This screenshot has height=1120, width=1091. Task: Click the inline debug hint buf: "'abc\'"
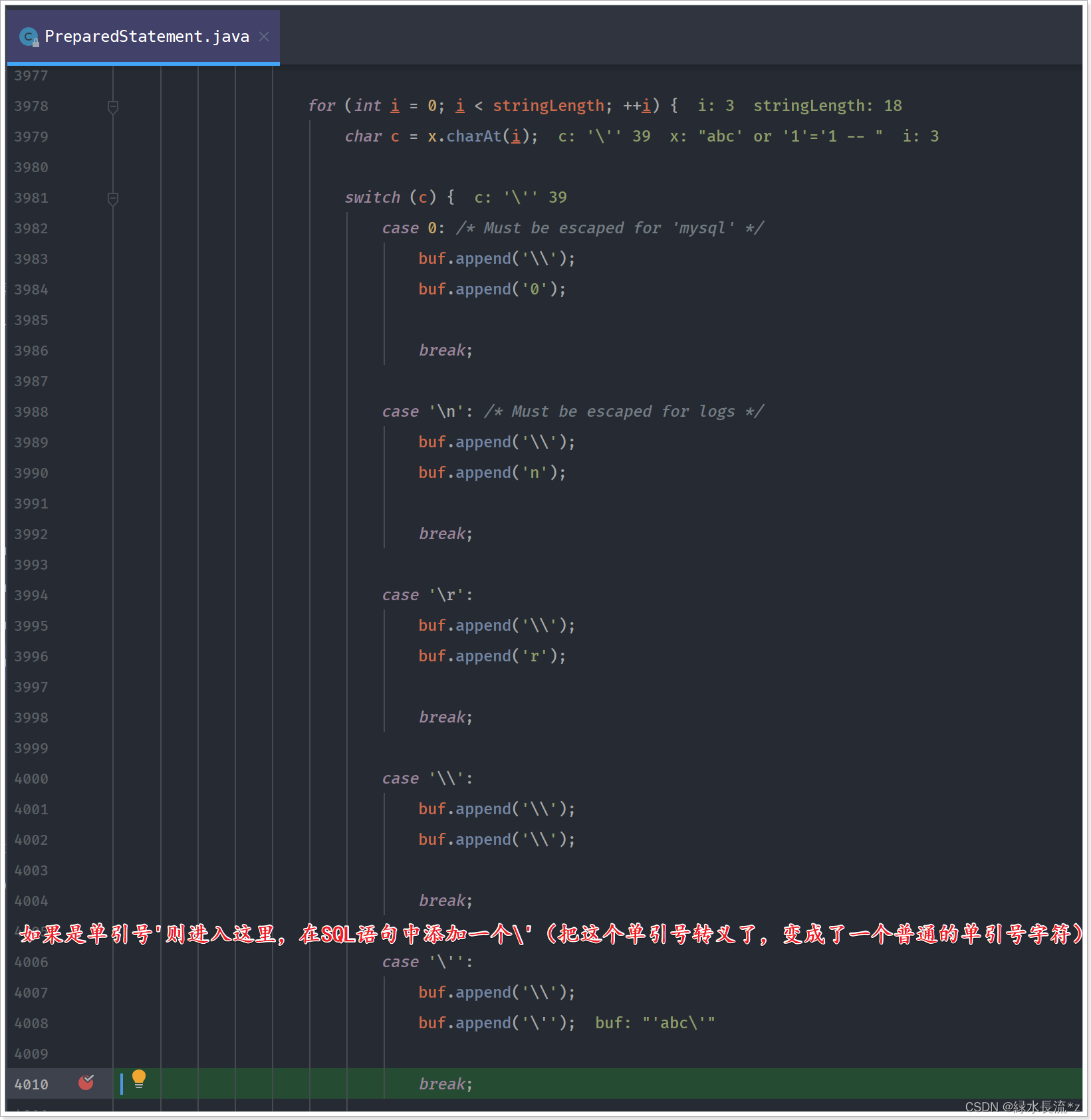pyautogui.click(x=655, y=1023)
